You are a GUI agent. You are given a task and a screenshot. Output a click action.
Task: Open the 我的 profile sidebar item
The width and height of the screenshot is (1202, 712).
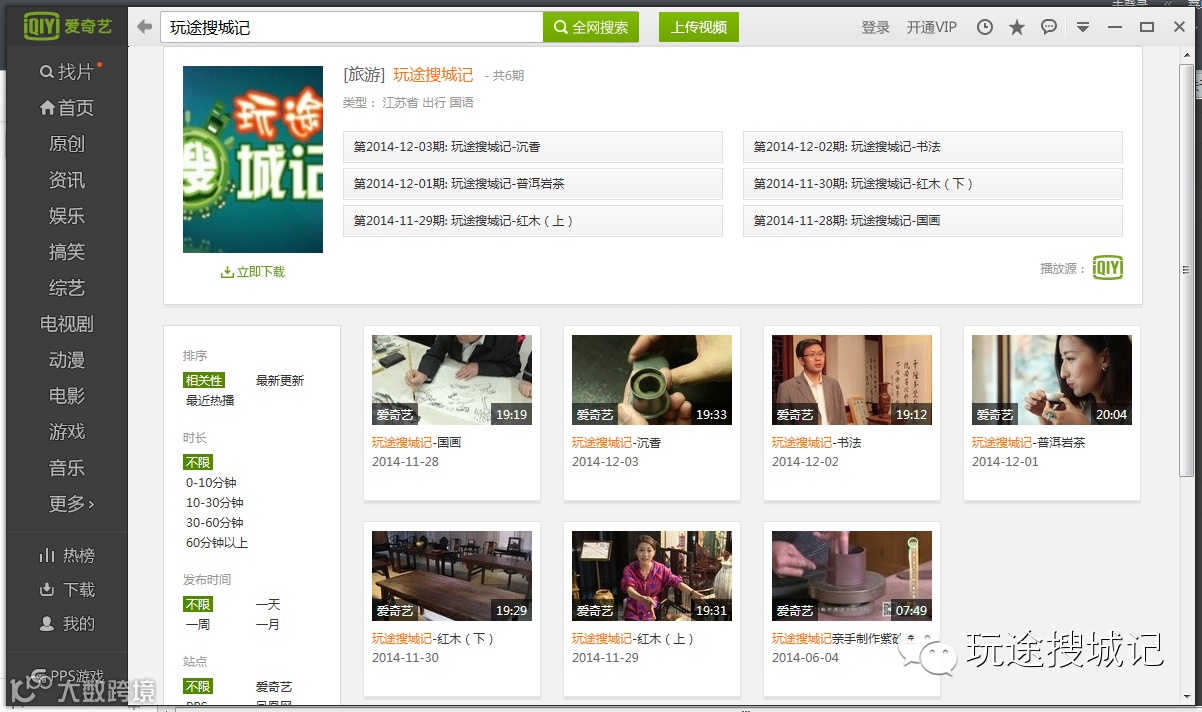[67, 623]
